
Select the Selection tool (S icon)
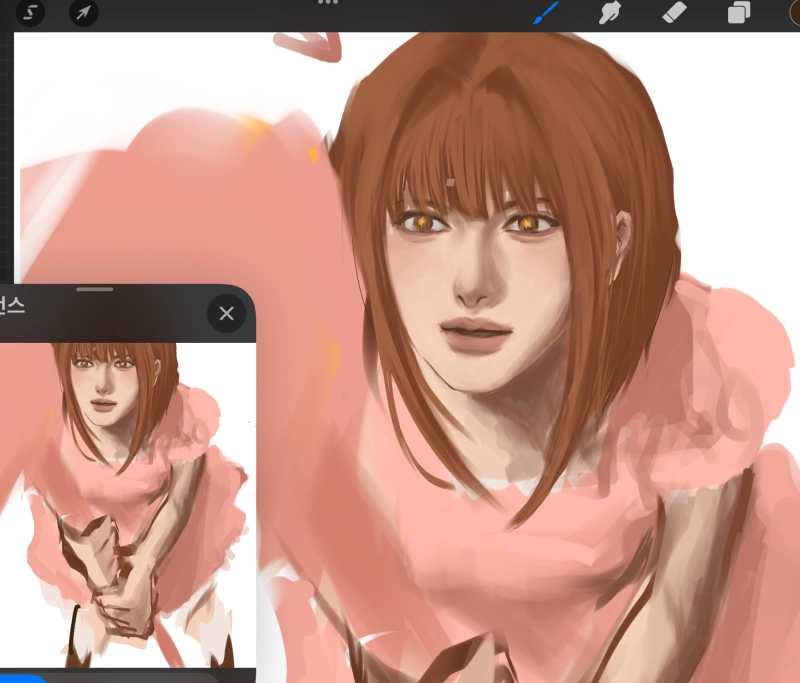31,14
